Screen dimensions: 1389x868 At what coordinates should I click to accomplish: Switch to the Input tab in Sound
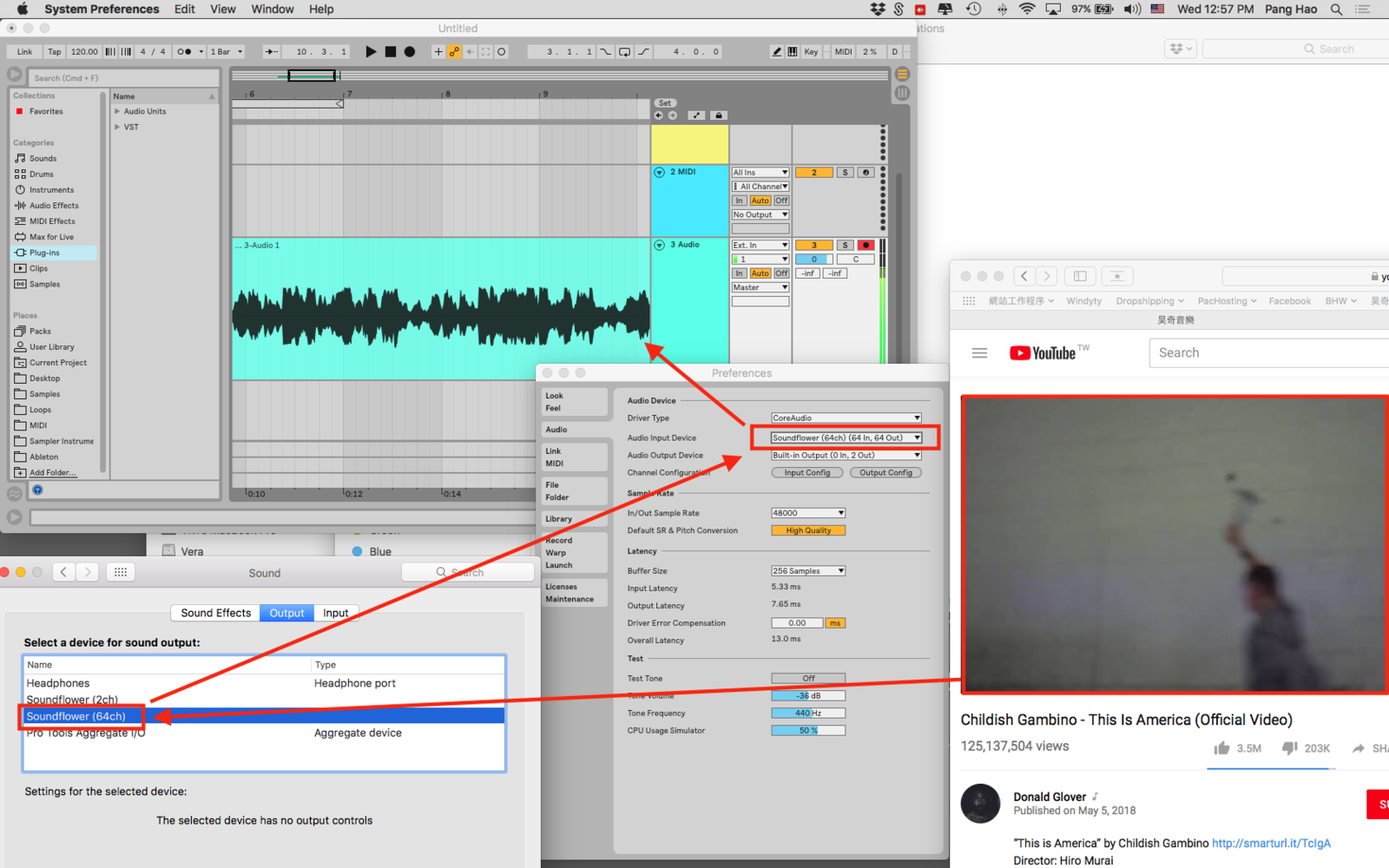[335, 613]
